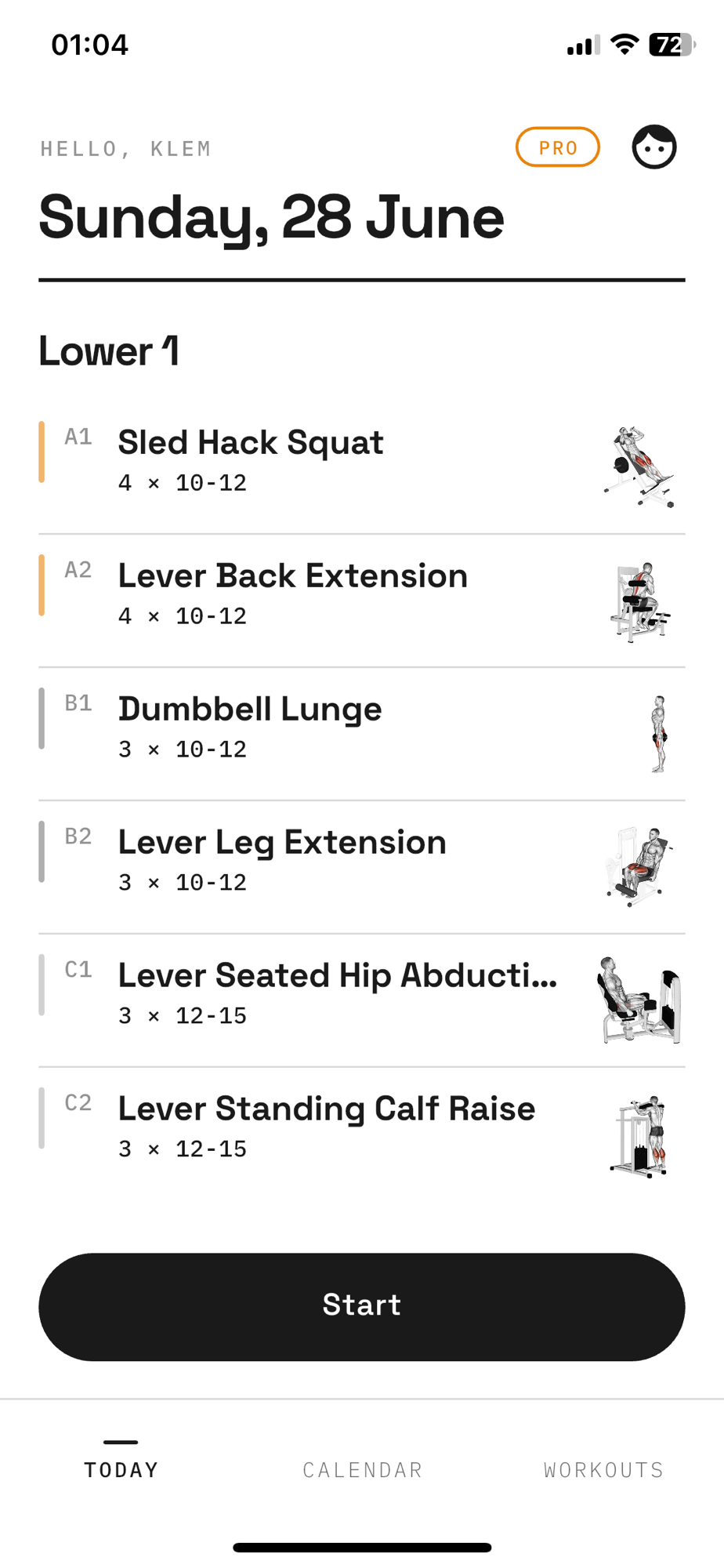Tap the battery indicator in status bar
Viewport: 724px width, 1568px height.
pyautogui.click(x=672, y=45)
